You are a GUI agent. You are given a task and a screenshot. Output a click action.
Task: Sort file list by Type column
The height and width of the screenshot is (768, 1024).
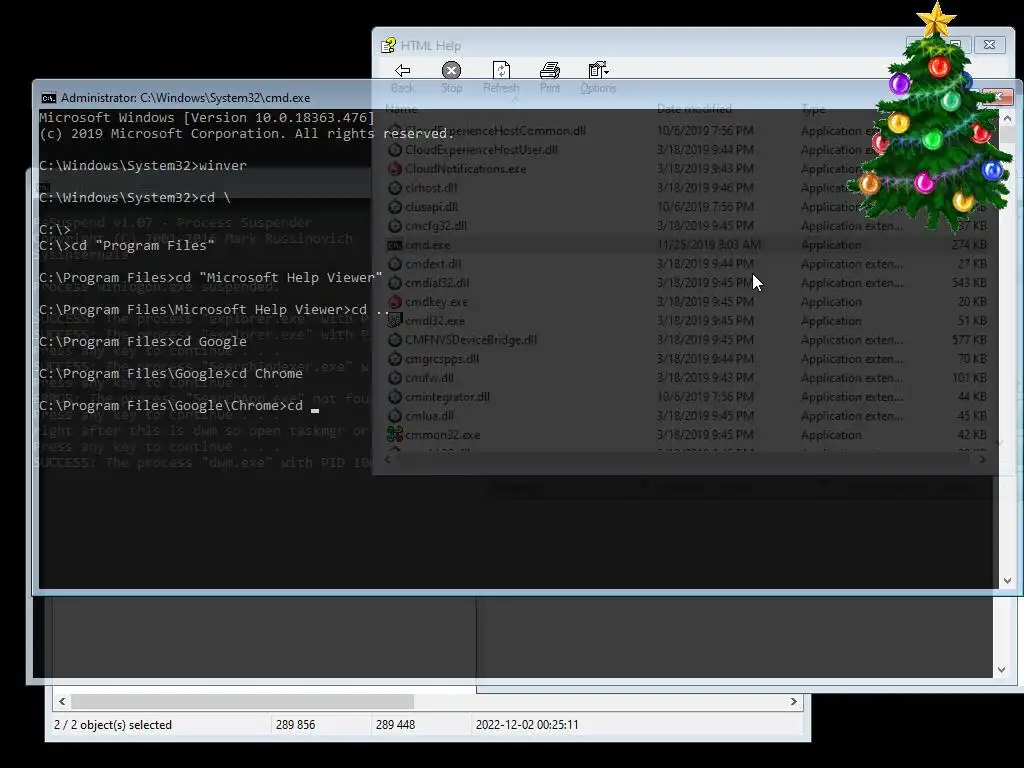pyautogui.click(x=813, y=108)
